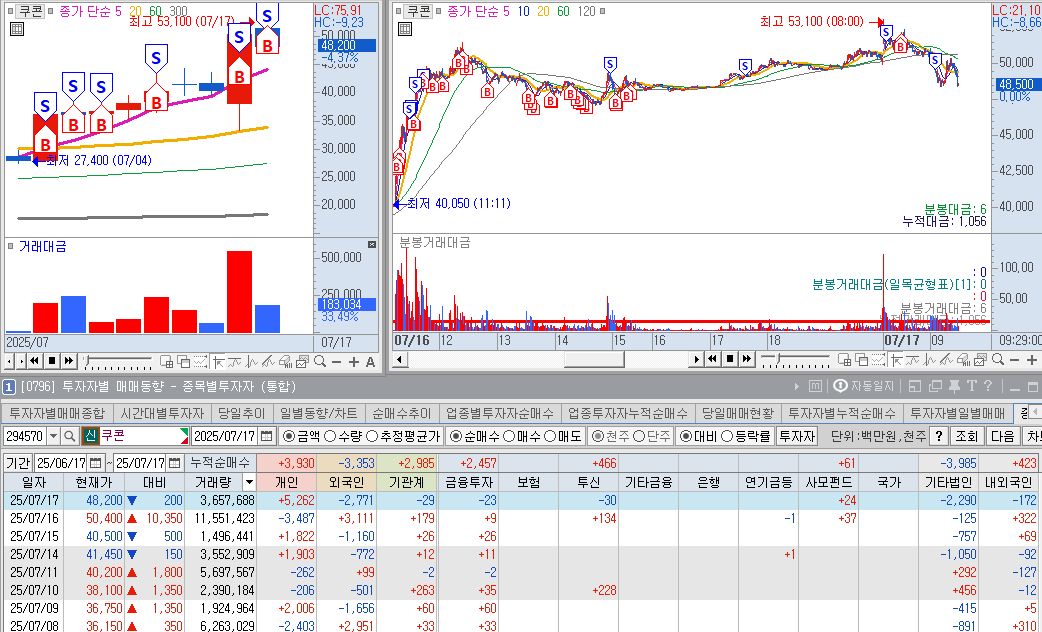Click the 2025/07/17 date input field
The height and width of the screenshot is (632, 1042).
(225, 437)
